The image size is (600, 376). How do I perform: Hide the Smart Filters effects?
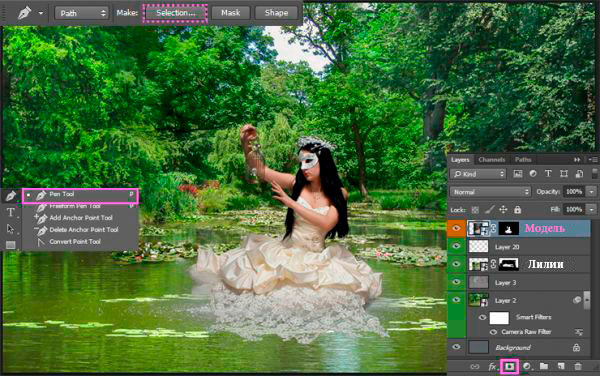pos(482,317)
